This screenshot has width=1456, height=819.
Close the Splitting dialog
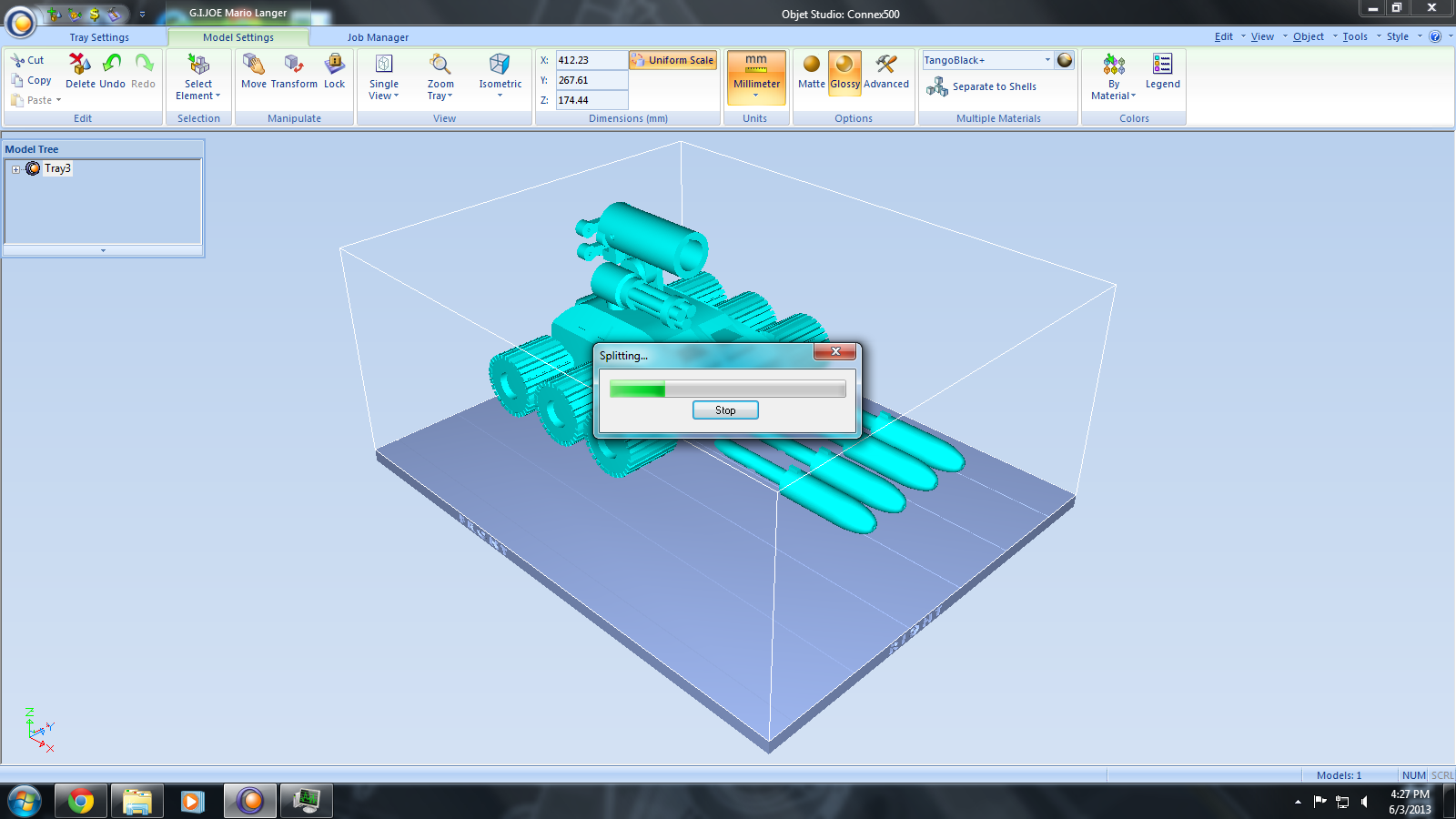tap(834, 351)
